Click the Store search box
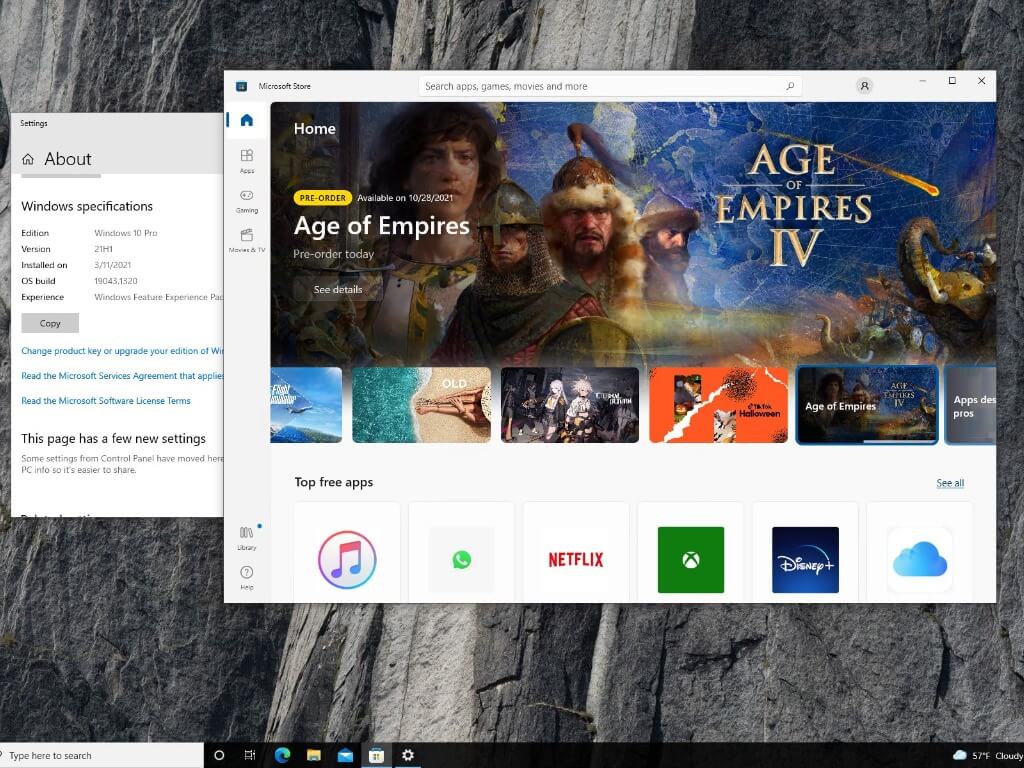The width and height of the screenshot is (1024, 768). point(600,86)
